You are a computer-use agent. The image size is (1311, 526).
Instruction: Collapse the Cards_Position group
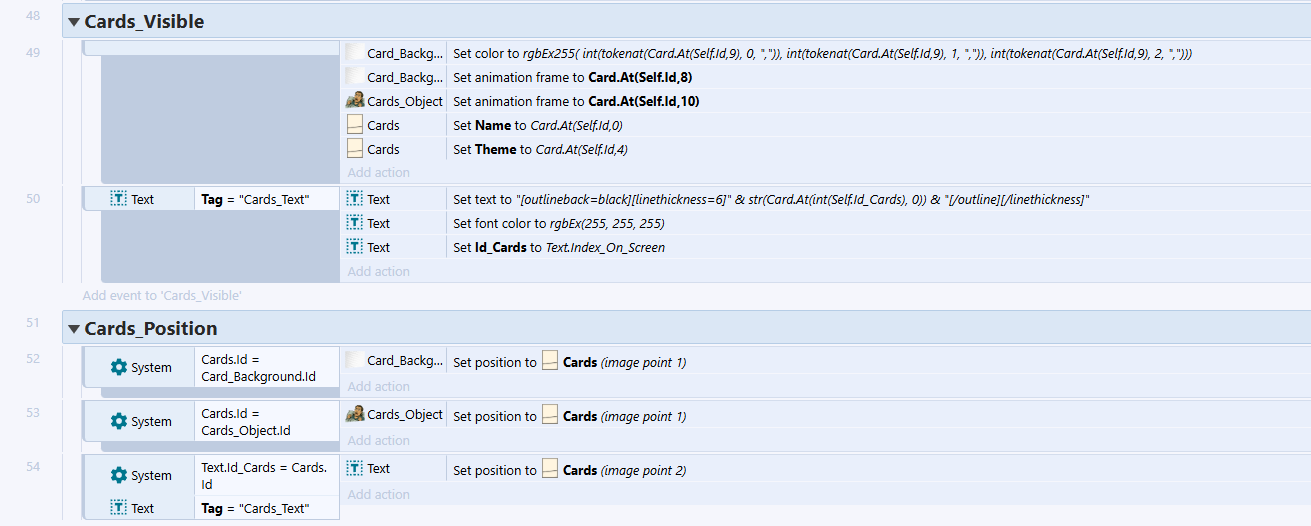74,329
